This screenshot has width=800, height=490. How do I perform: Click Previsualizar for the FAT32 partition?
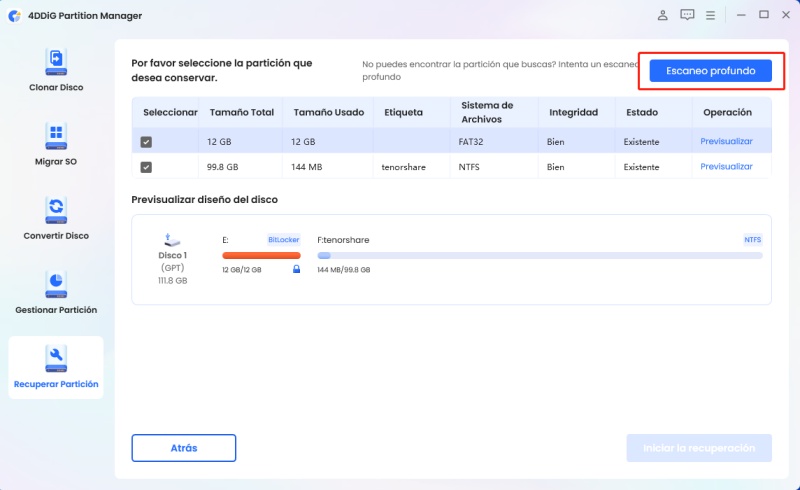click(x=726, y=142)
